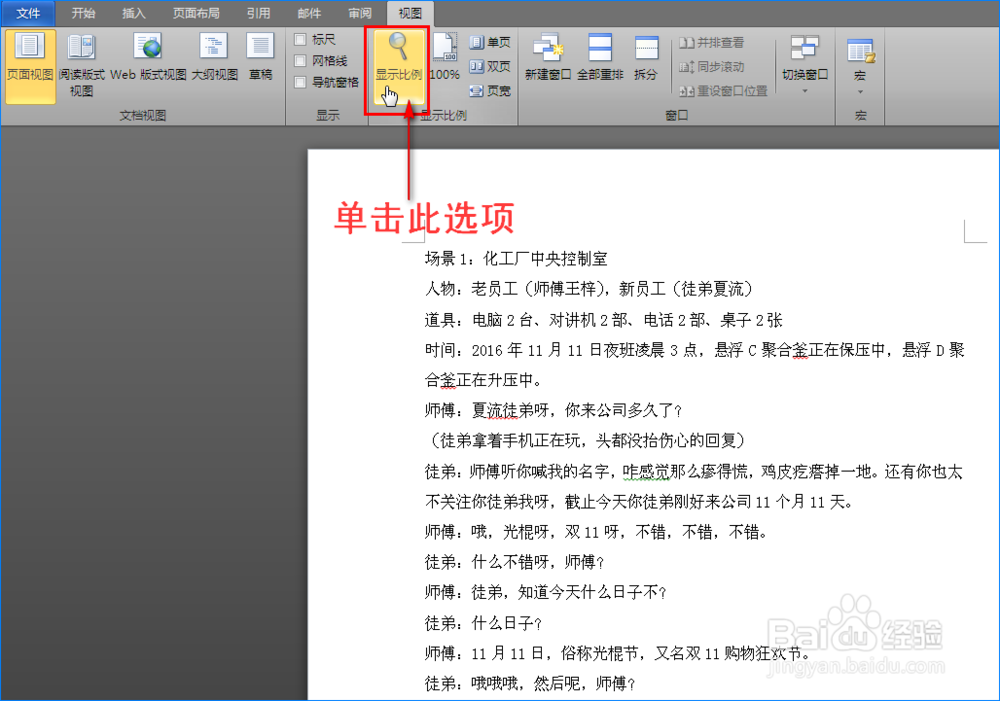Image resolution: width=1000 pixels, height=701 pixels.
Task: Open the 显示比例 zoom dialog
Action: click(x=399, y=66)
